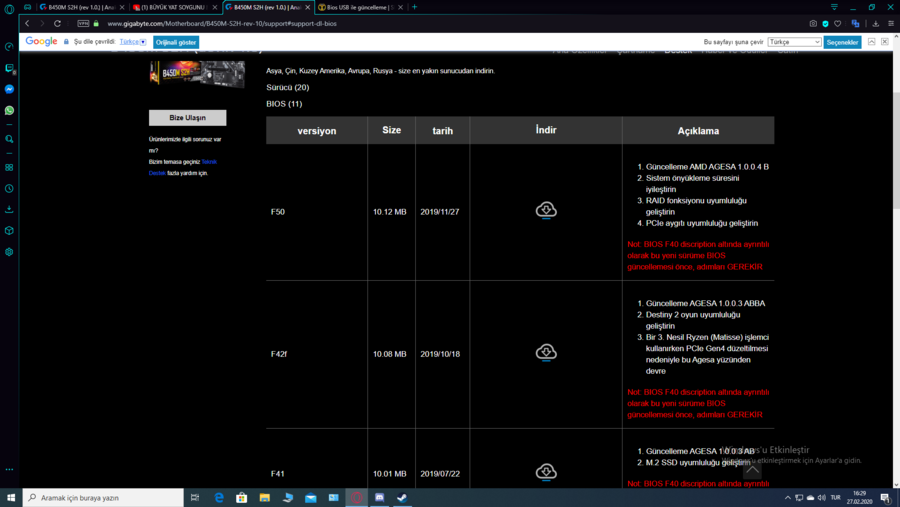Viewport: 900px width, 507px height.
Task: Download the F41 BIOS file
Action: tap(546, 472)
